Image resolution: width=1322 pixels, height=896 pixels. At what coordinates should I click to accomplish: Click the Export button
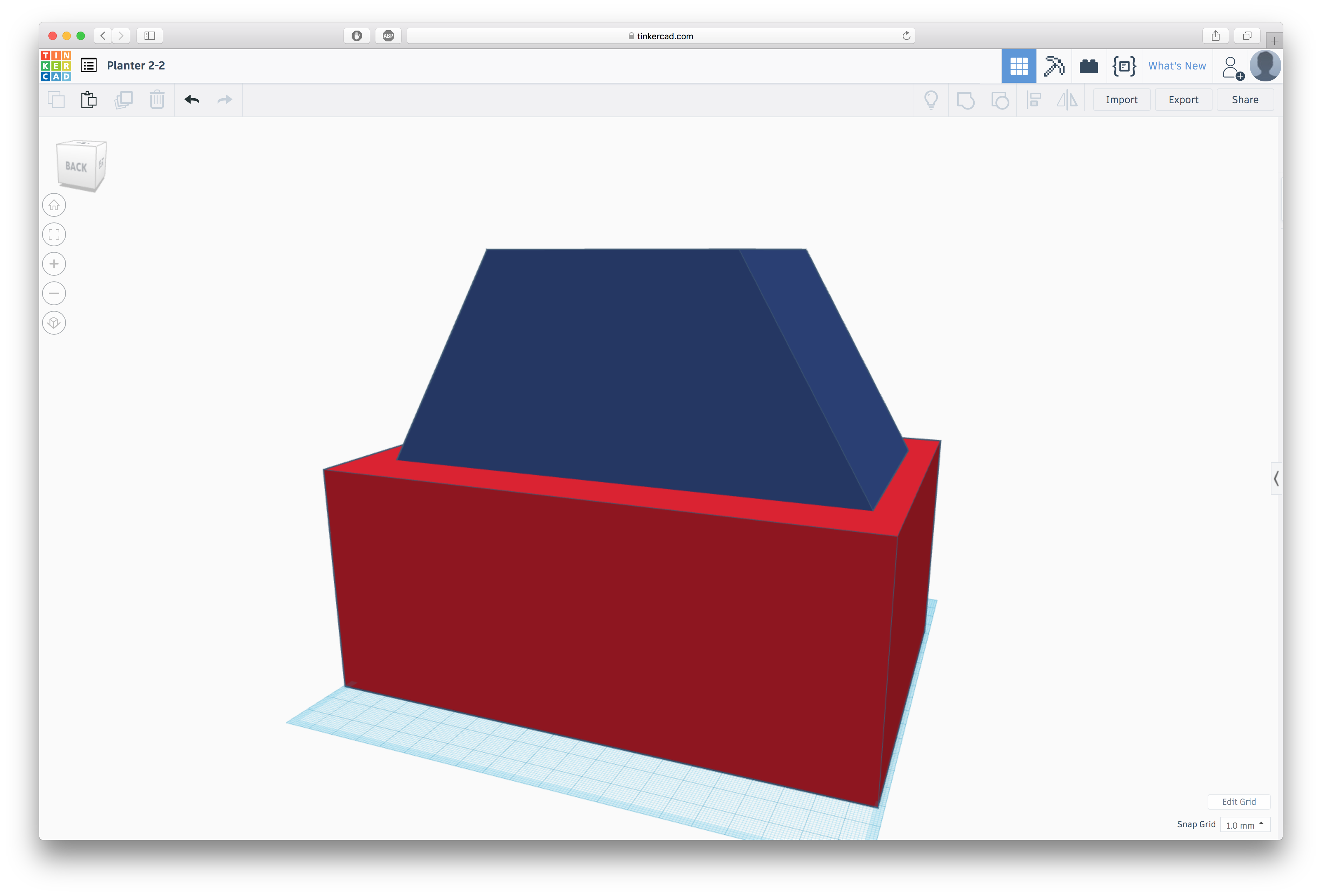click(1183, 100)
